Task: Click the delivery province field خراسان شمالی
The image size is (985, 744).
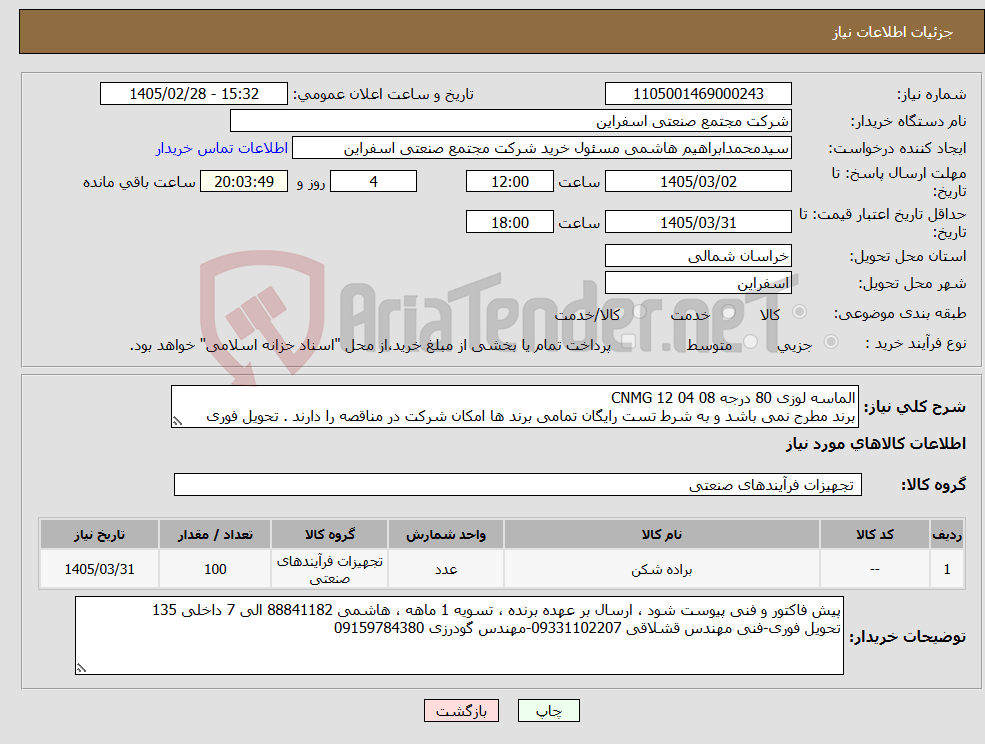Action: 698,256
